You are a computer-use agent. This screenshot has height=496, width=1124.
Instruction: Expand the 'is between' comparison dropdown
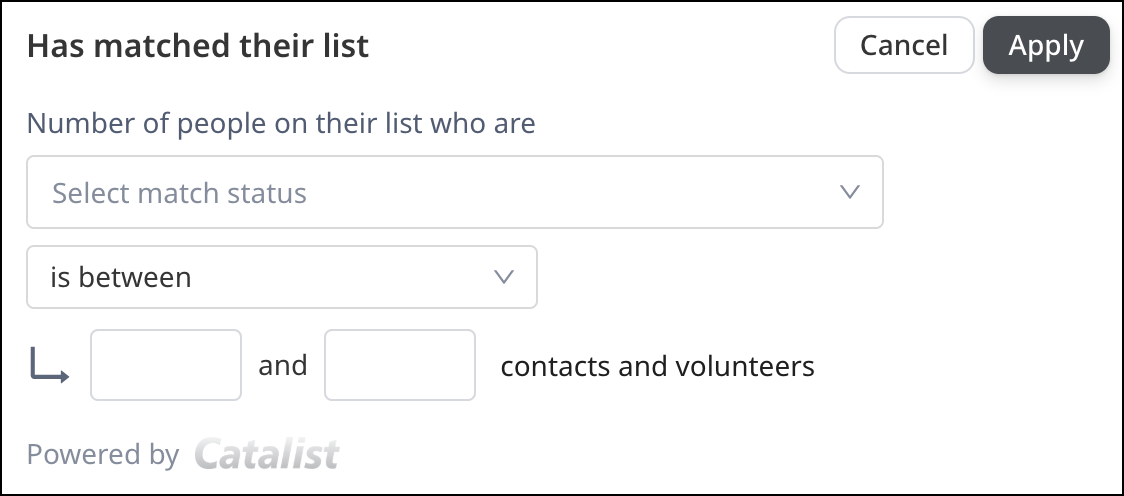click(x=281, y=277)
